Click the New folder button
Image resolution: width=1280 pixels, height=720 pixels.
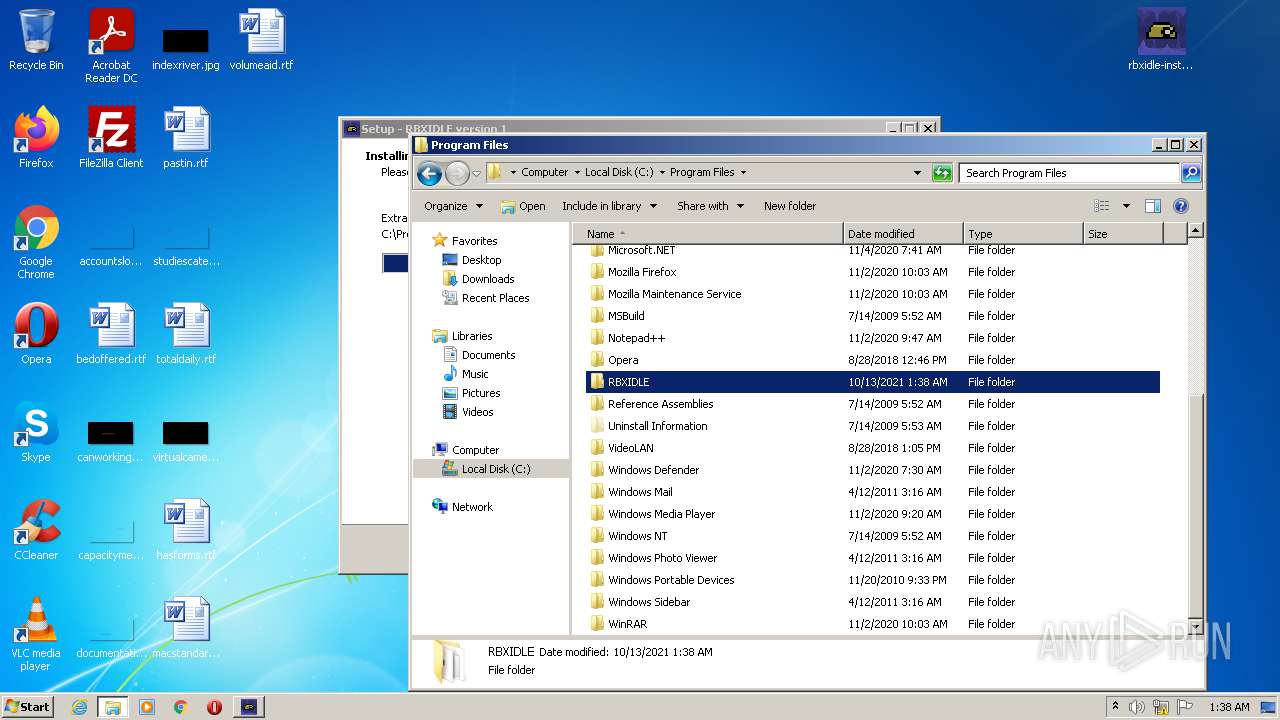(790, 206)
